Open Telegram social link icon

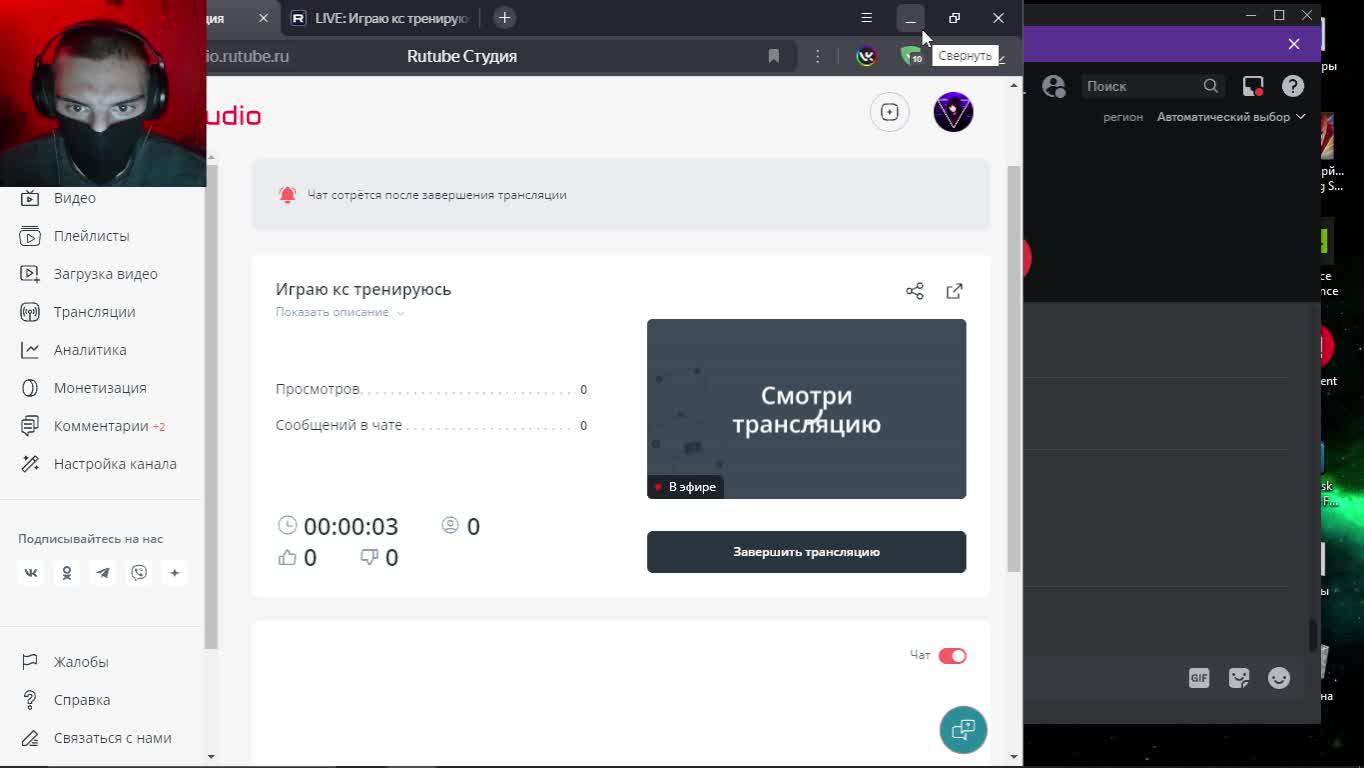103,573
